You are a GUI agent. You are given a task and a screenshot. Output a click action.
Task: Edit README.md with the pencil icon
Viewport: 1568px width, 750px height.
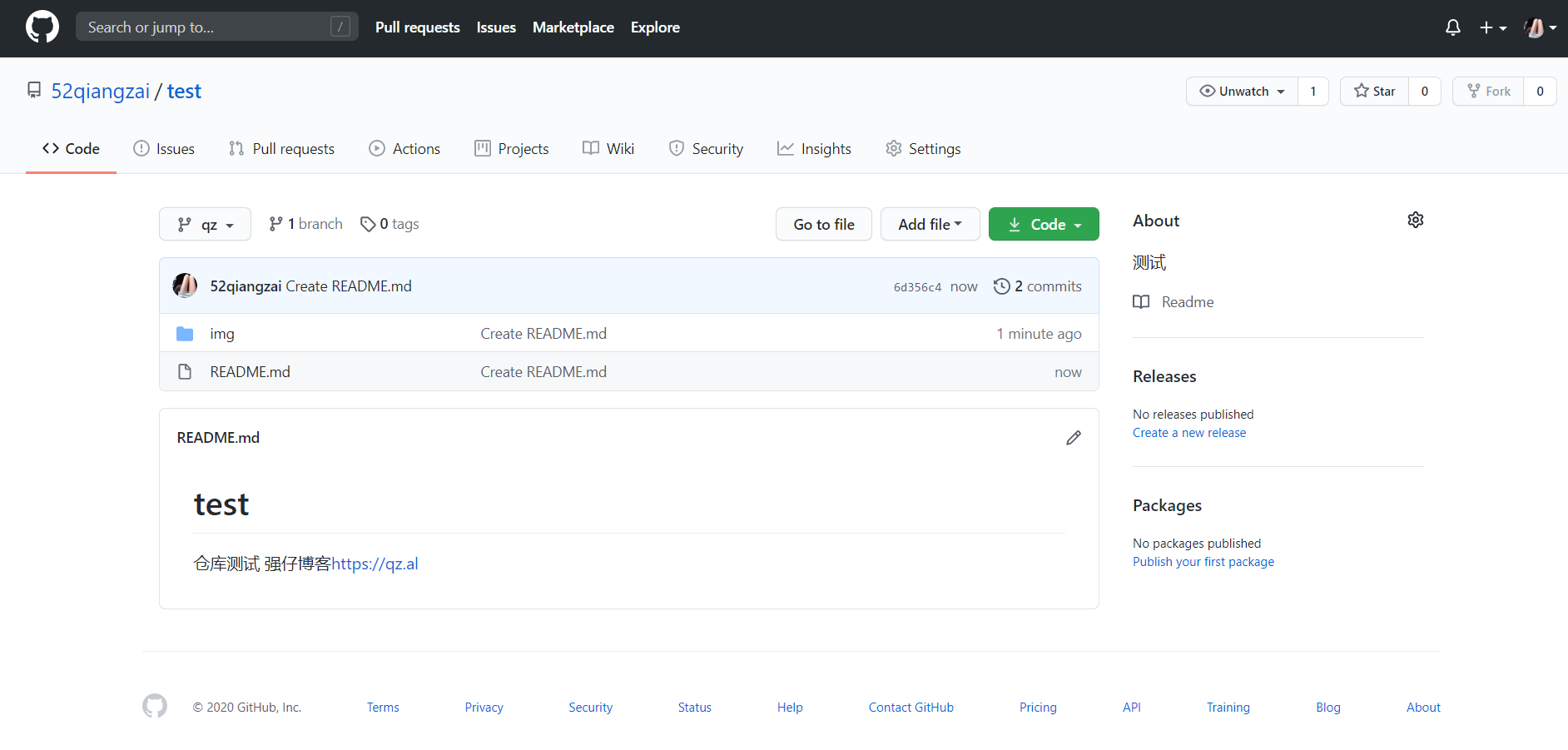1073,438
